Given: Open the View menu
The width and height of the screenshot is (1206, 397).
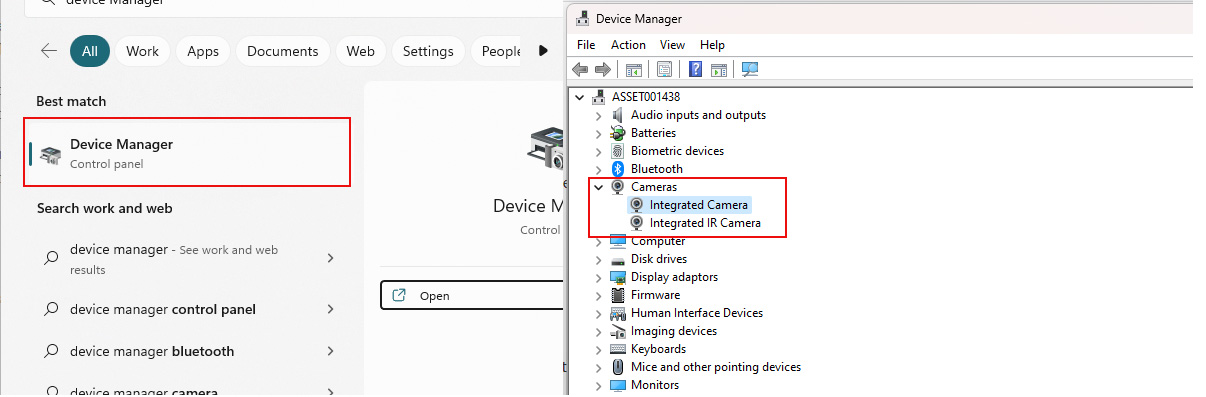Looking at the screenshot, I should tap(672, 45).
